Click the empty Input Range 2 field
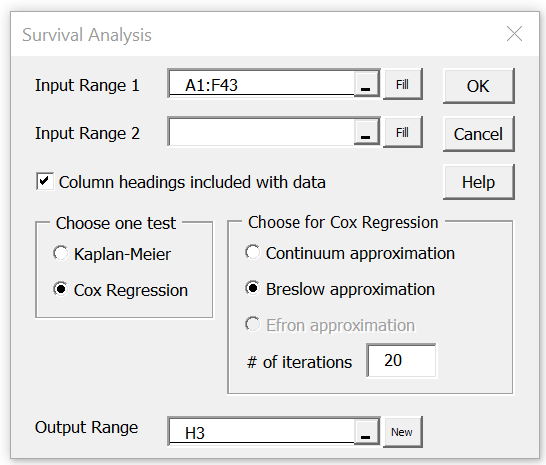Screen dimensions: 546x465 pyautogui.click(x=261, y=132)
